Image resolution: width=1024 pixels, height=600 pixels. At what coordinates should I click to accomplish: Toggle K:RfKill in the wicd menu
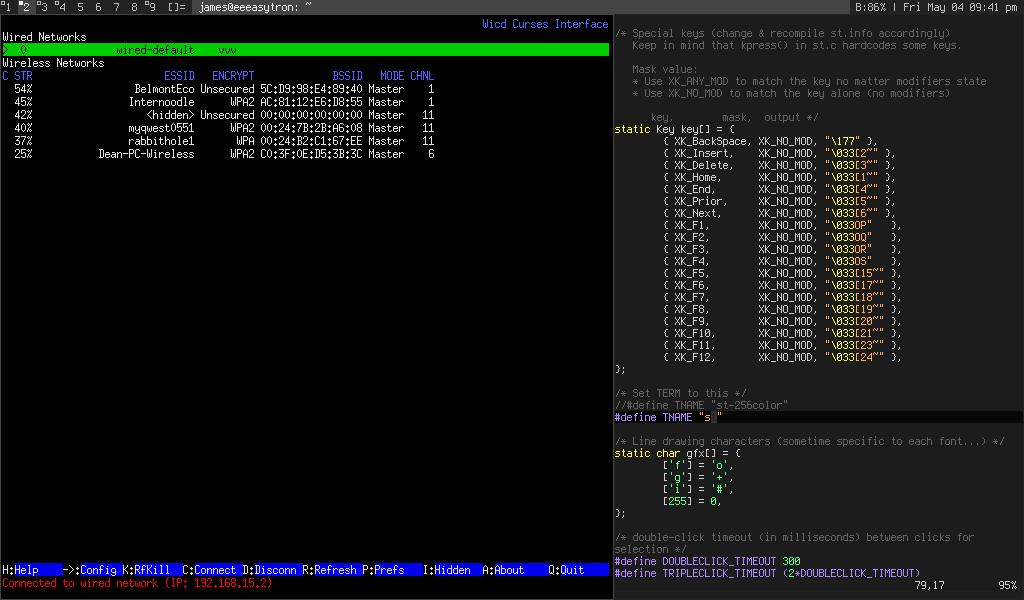point(146,570)
